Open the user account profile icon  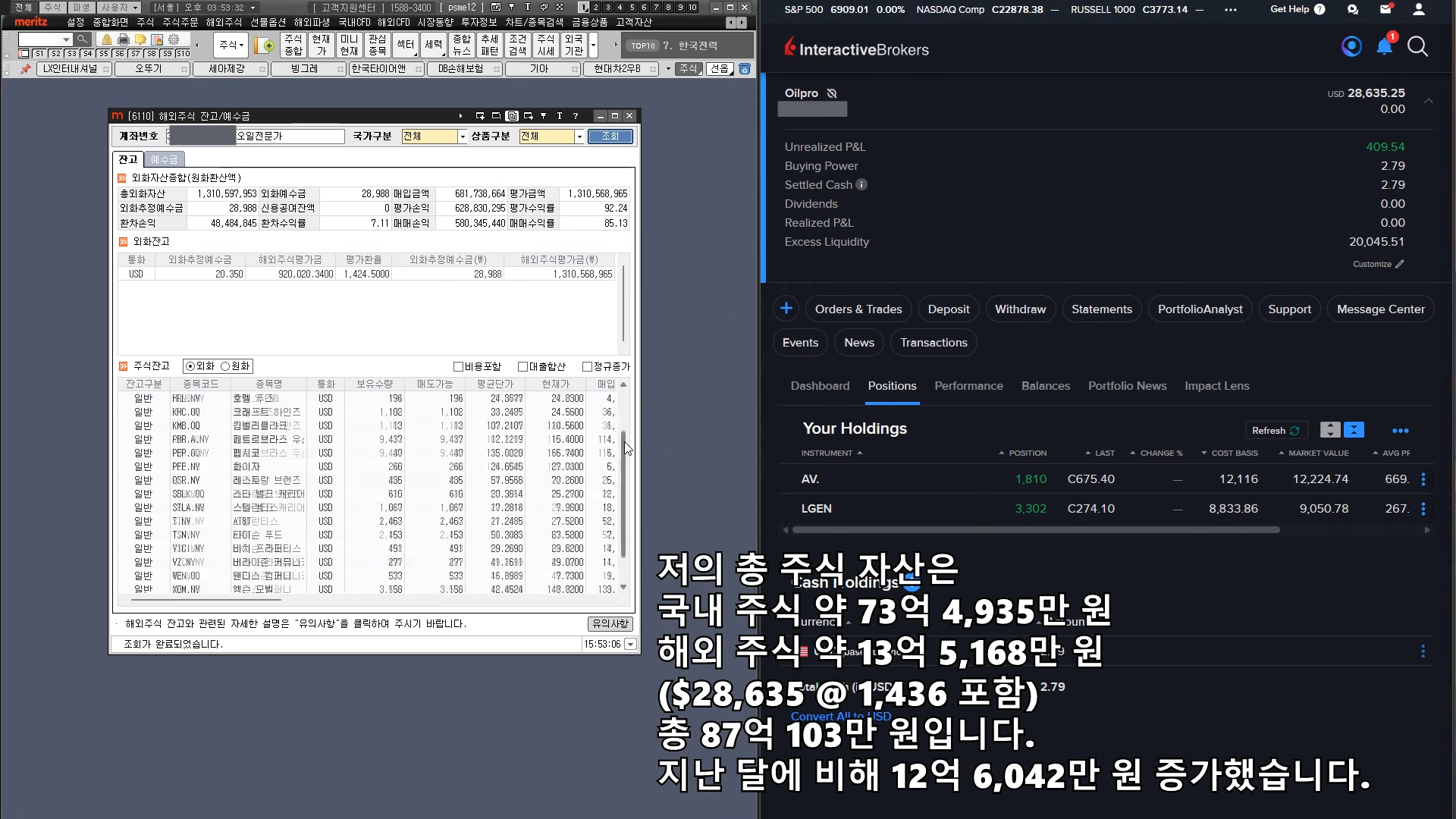tap(1418, 10)
